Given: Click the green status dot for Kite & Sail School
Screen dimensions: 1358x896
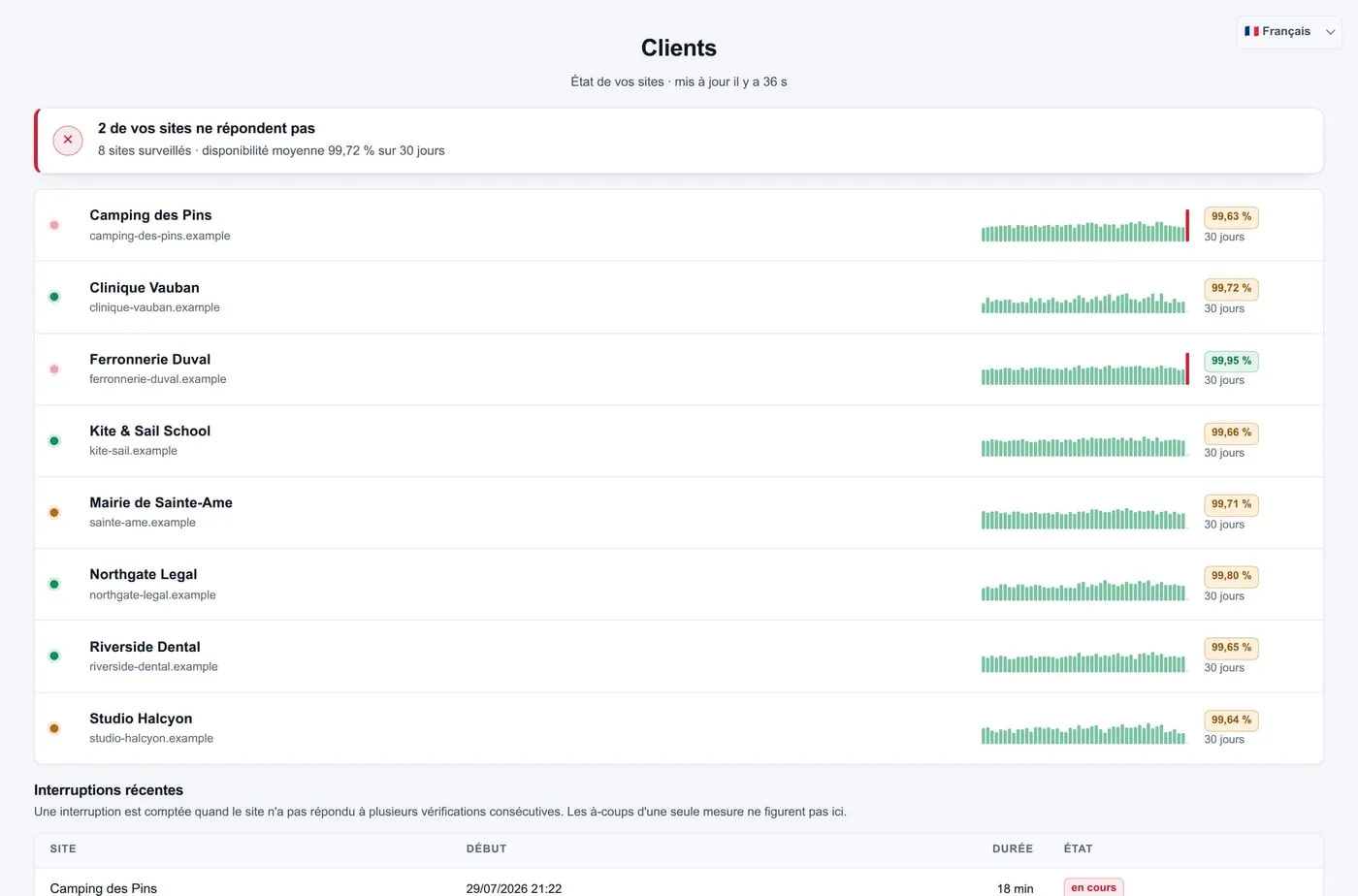Looking at the screenshot, I should [x=54, y=440].
